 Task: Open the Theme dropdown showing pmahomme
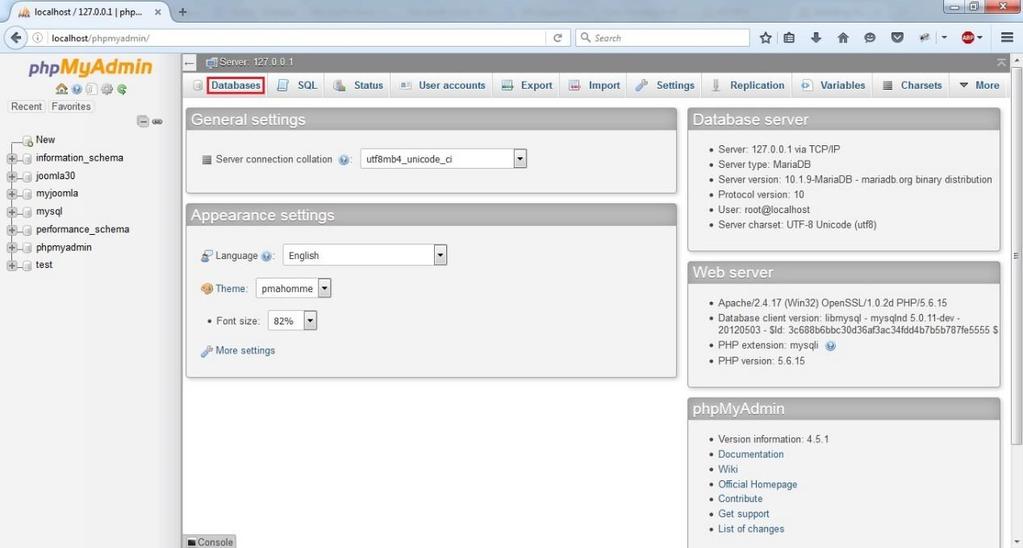pos(294,288)
